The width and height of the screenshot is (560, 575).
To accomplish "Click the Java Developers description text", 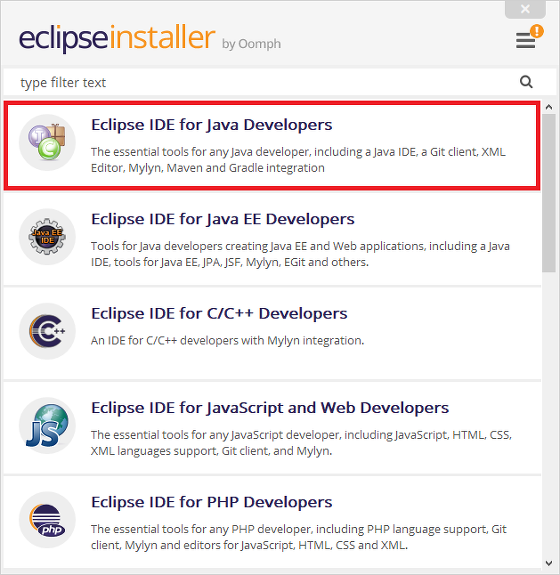I will click(x=298, y=160).
